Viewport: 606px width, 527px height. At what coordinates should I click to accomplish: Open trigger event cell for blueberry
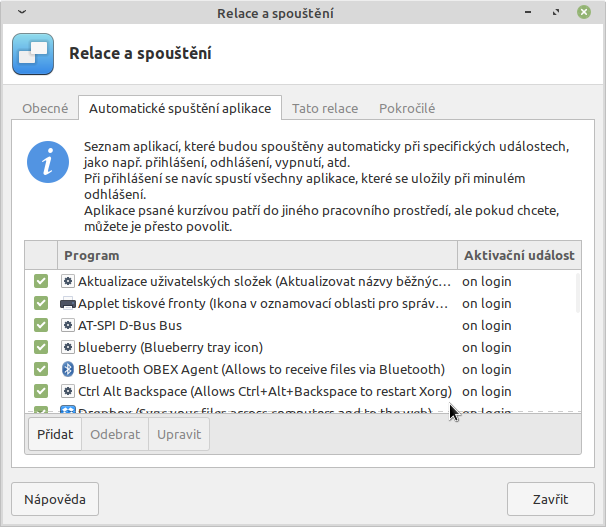tap(486, 347)
